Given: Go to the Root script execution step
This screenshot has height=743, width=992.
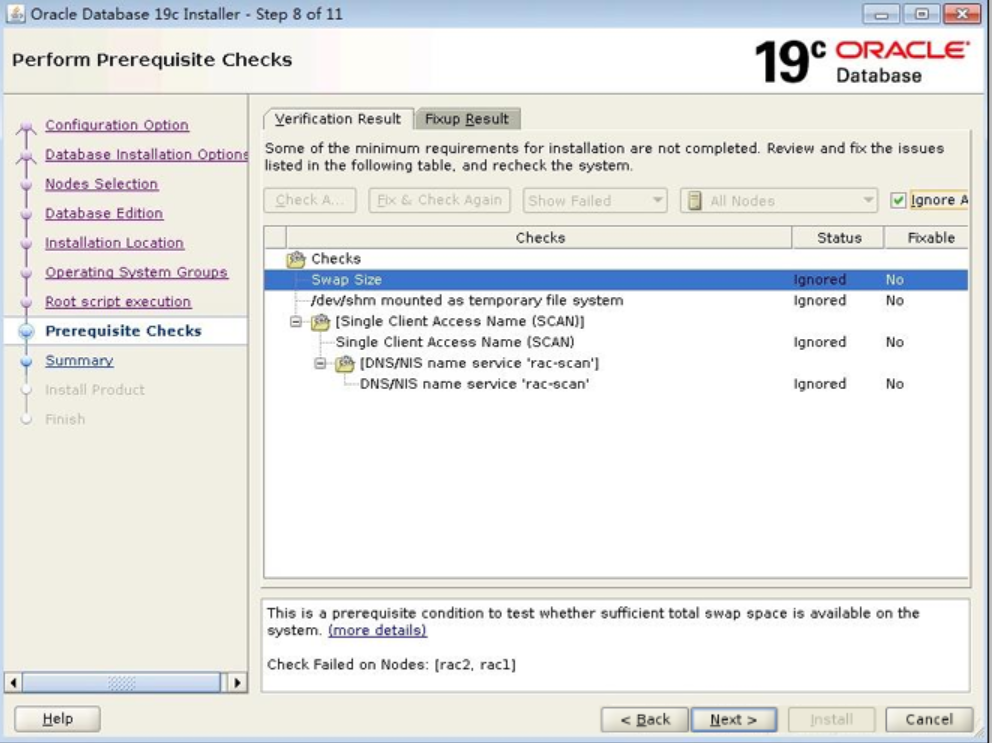Looking at the screenshot, I should coord(118,302).
